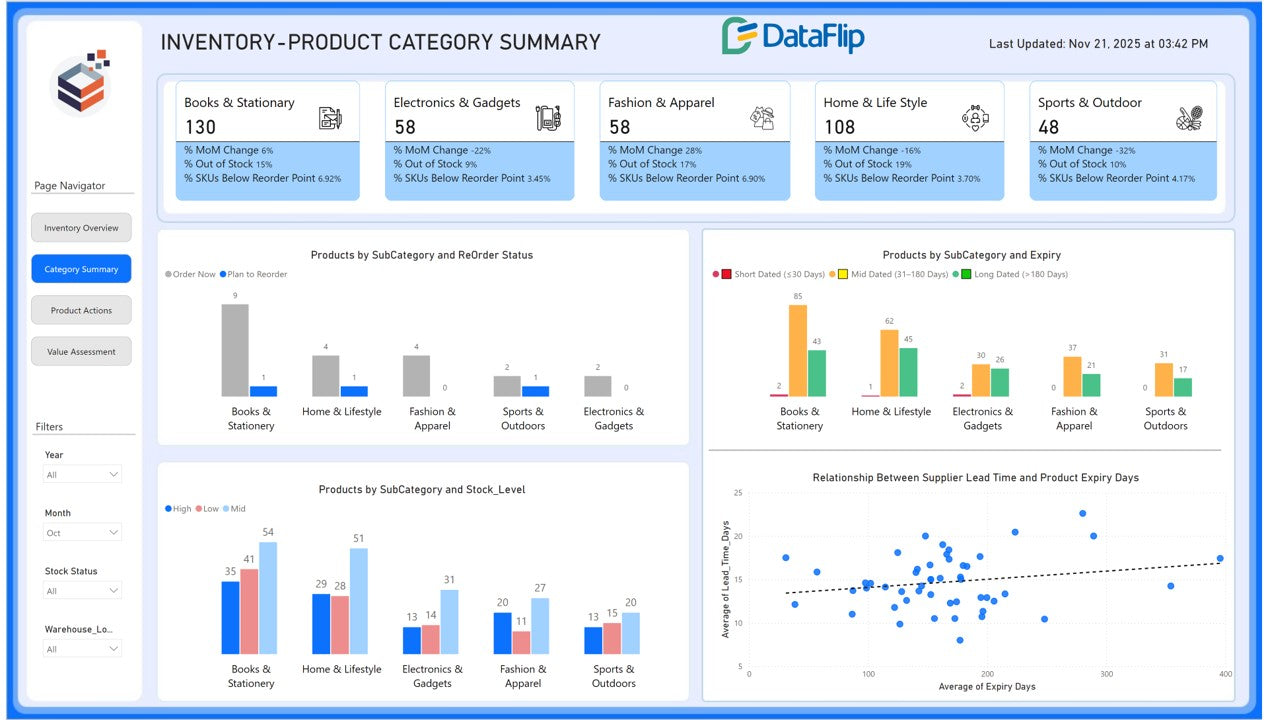Open the Stock Status dropdown
The image size is (1268, 720).
(x=82, y=591)
